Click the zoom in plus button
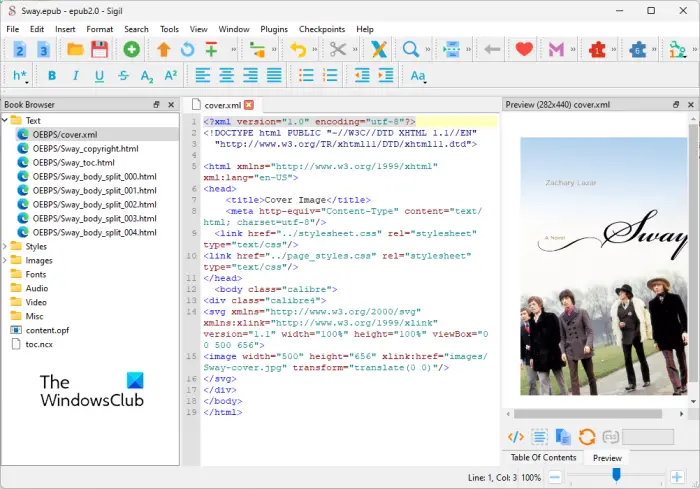The image size is (700, 489). [677, 476]
